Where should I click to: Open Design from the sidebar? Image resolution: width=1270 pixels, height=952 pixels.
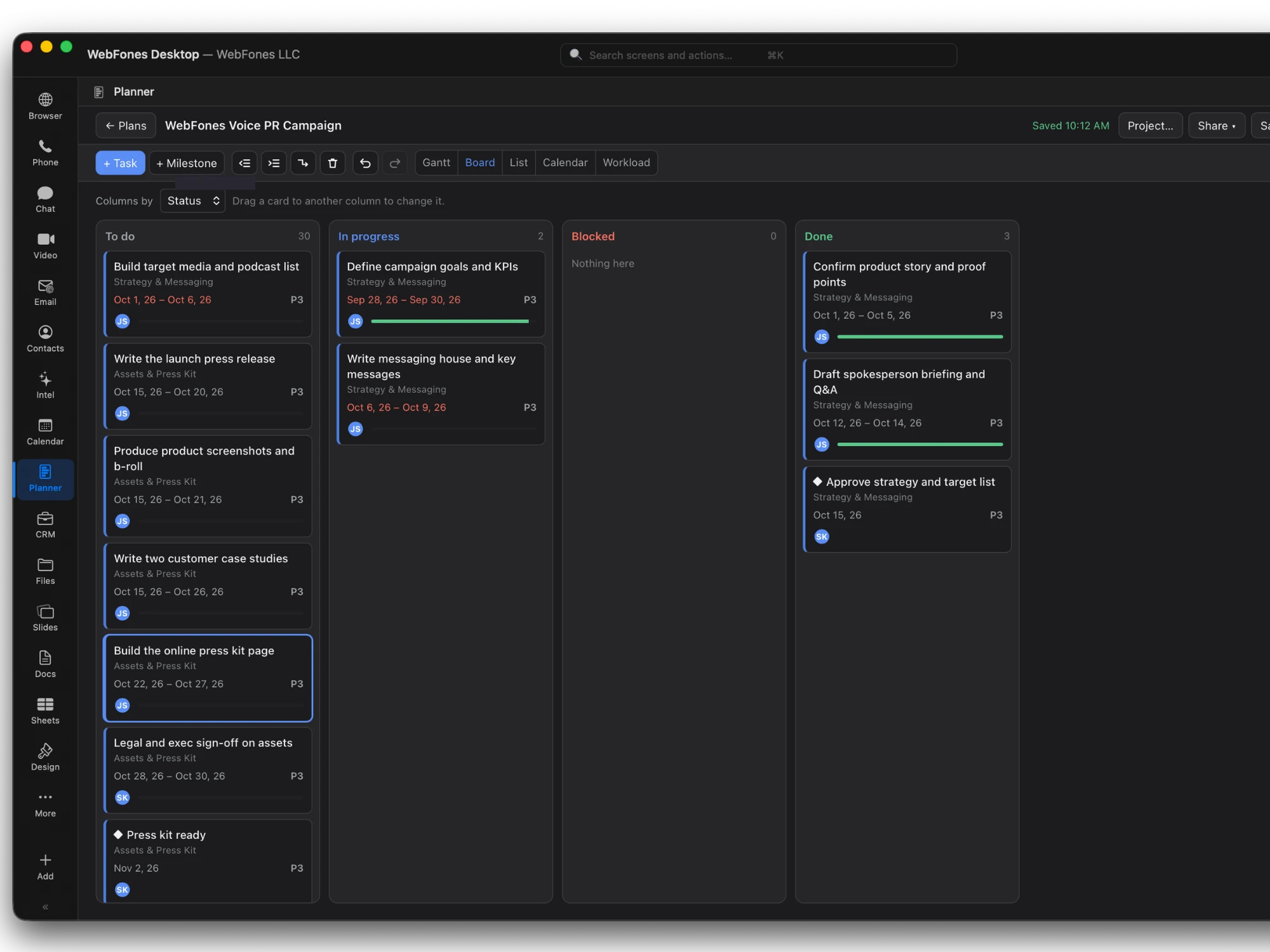point(45,757)
